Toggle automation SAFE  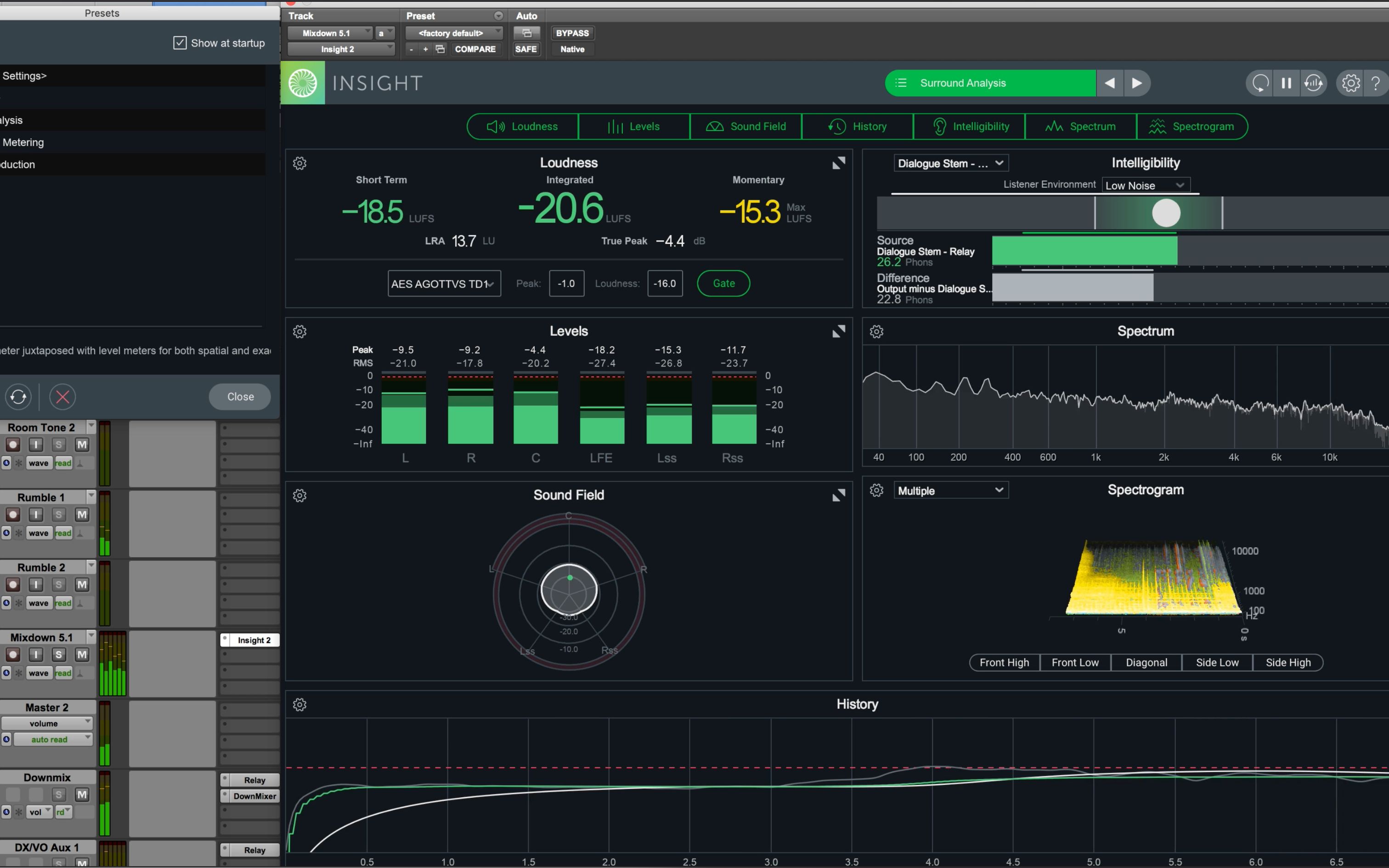pyautogui.click(x=526, y=50)
